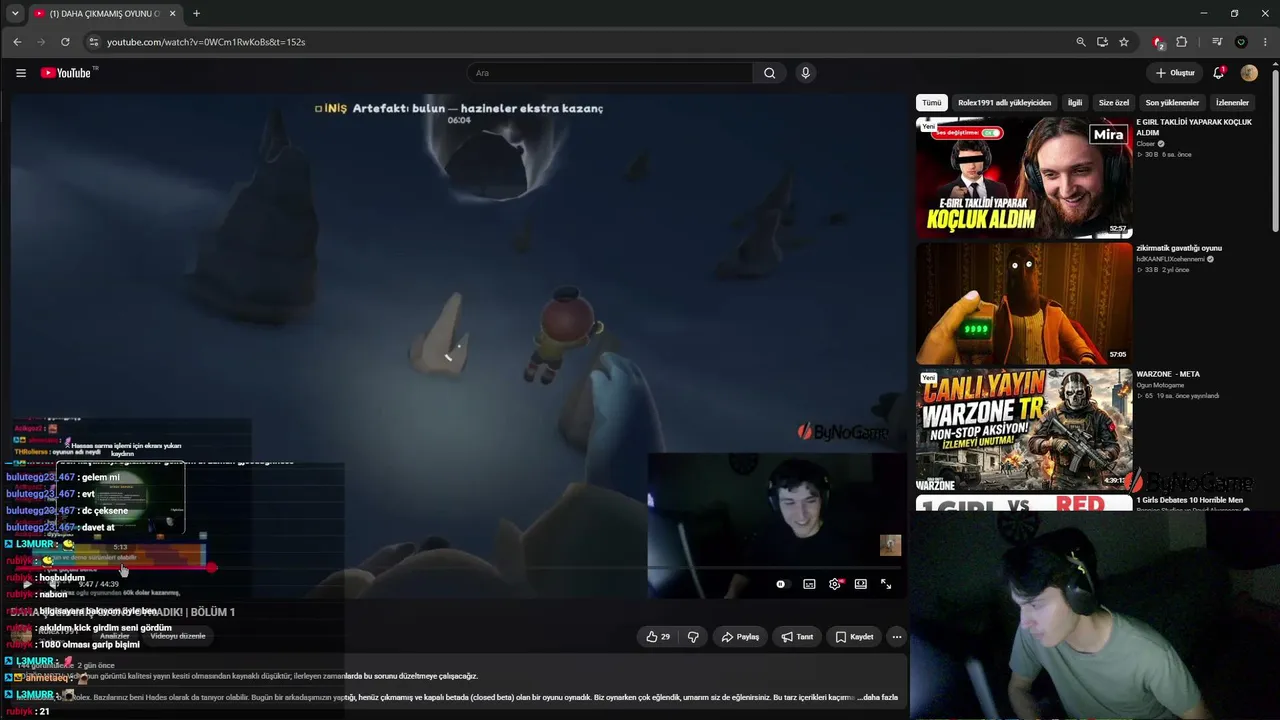The image size is (1280, 720).
Task: Open a new browser tab
Action: pyautogui.click(x=196, y=14)
